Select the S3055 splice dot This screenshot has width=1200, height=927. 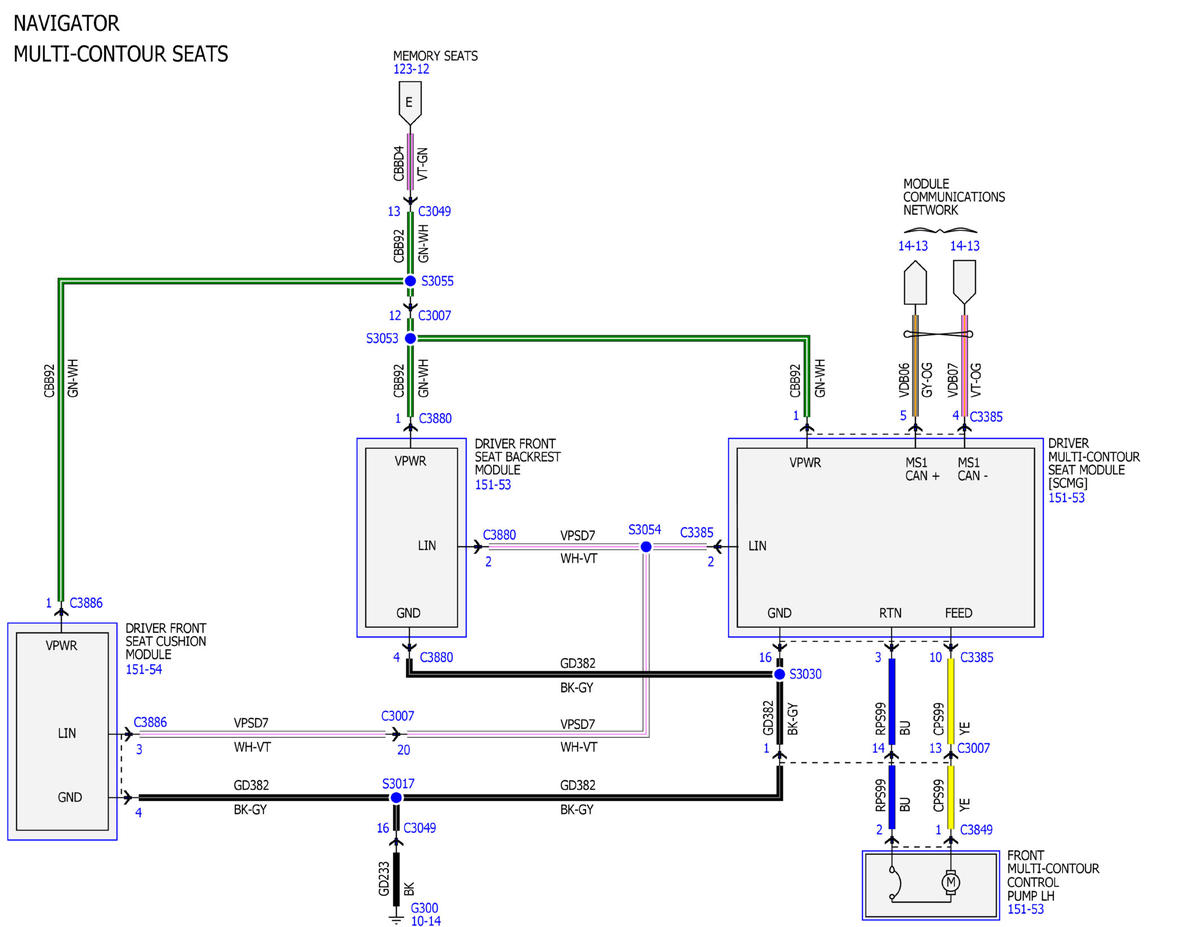(x=410, y=281)
